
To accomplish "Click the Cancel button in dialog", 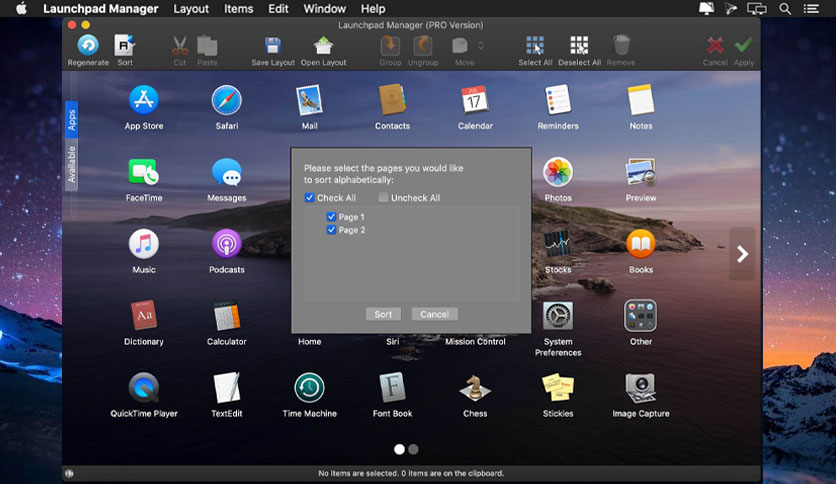I will (435, 314).
